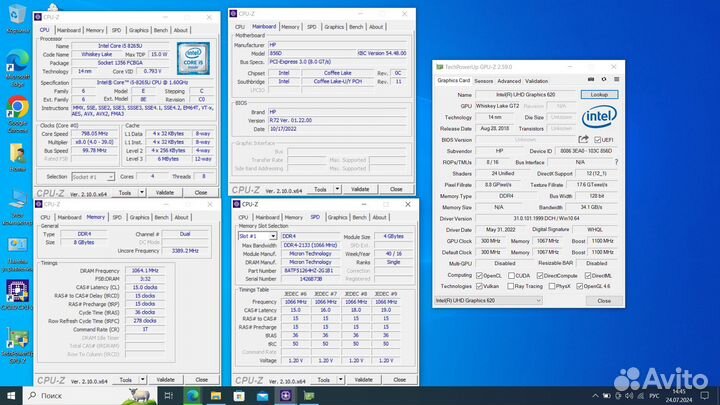Open the Mail app from the taskbar
The image size is (720, 405).
262,395
